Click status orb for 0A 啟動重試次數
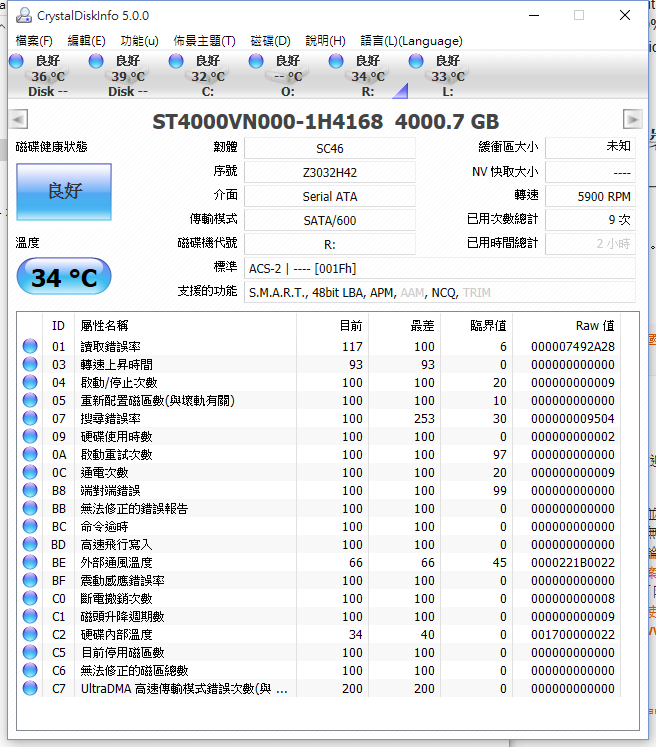Viewport: 656px width, 747px height. point(30,454)
